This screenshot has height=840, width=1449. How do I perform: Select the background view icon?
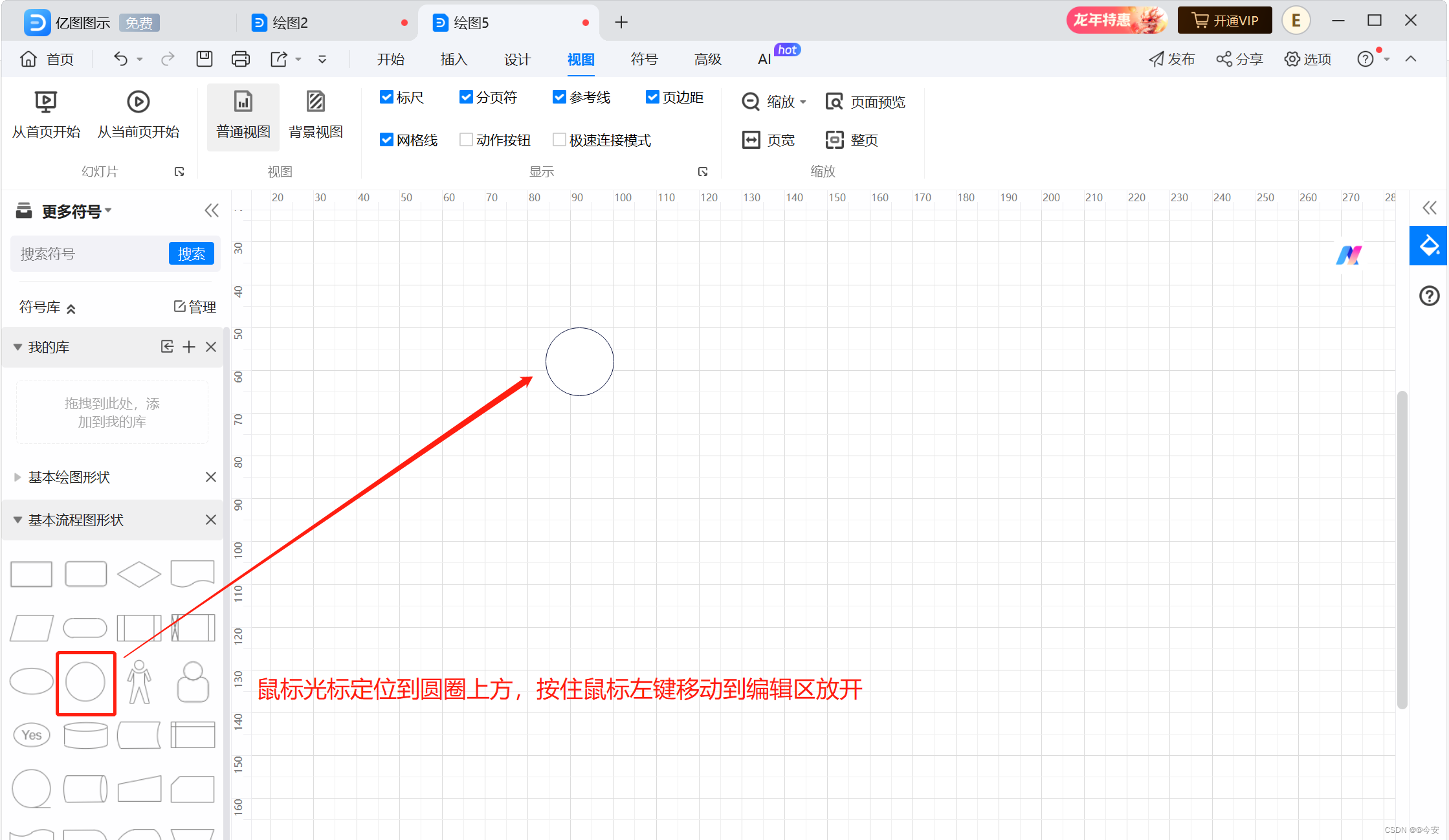316,102
